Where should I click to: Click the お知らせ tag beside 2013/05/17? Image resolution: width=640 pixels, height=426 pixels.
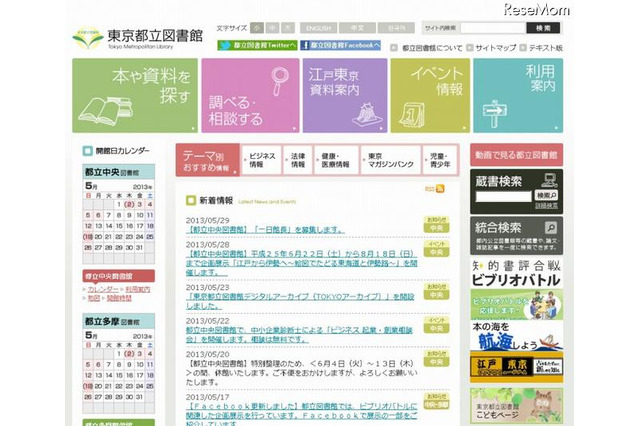coord(436,401)
